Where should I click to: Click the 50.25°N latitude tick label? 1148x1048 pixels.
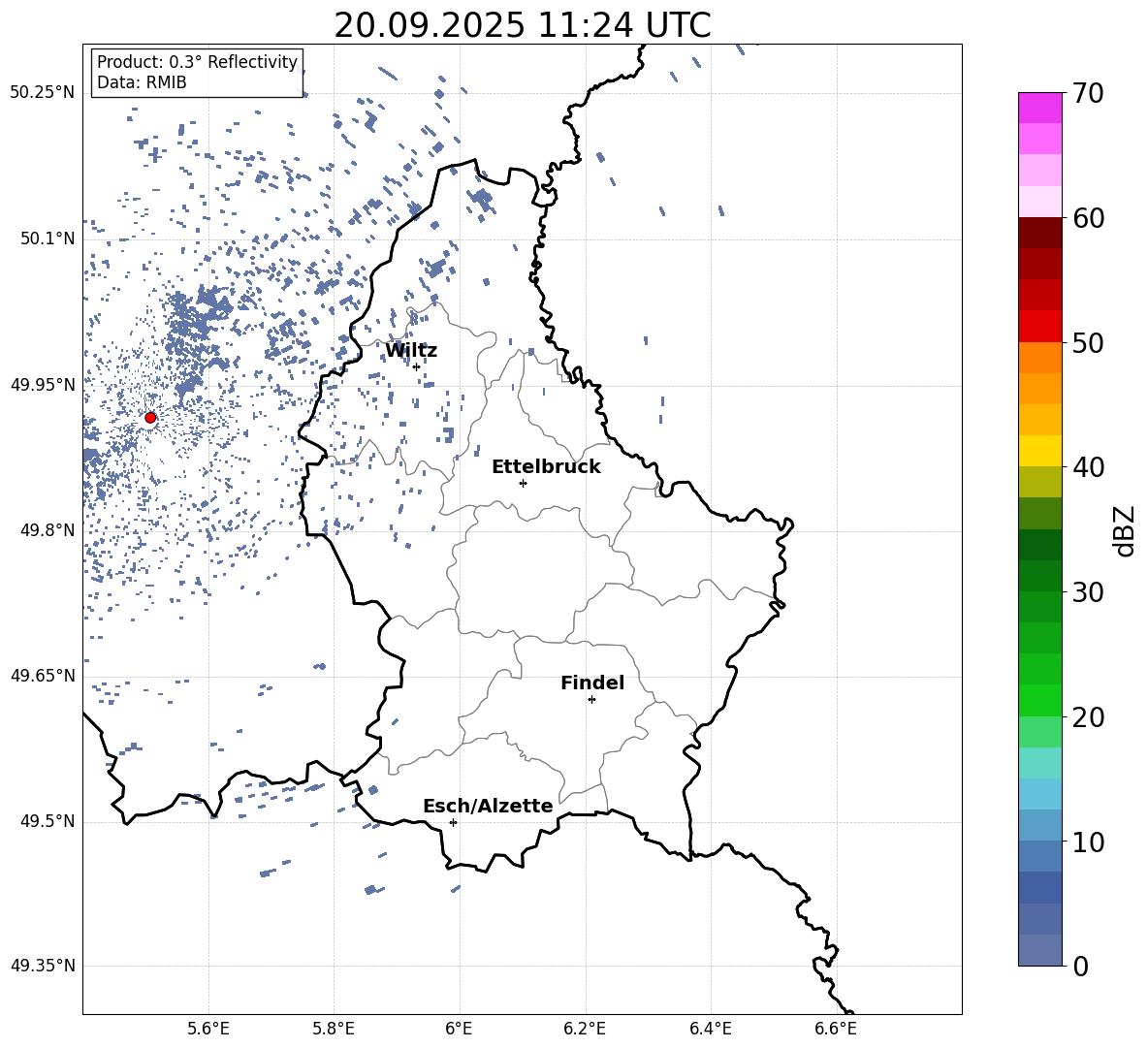[x=43, y=93]
